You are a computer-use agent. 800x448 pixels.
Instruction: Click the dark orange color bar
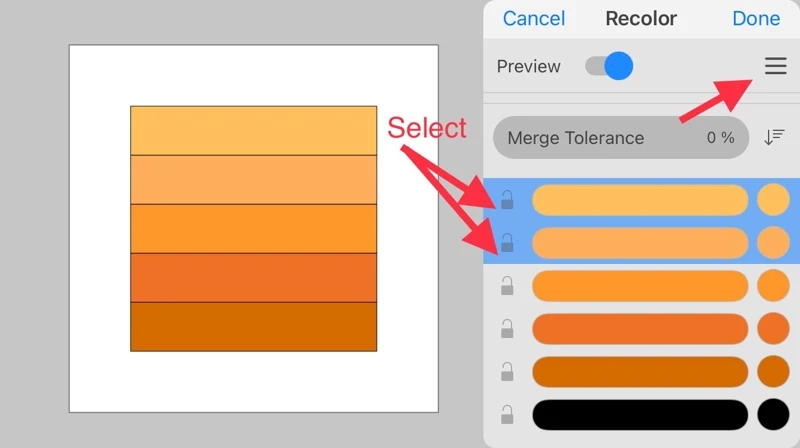click(640, 371)
